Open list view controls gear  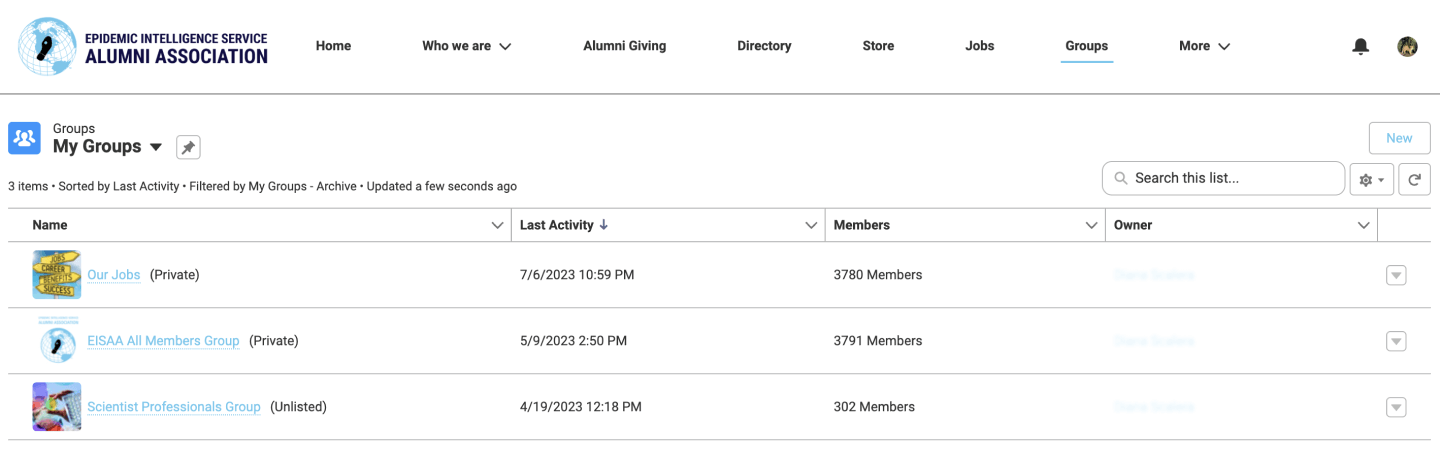pyautogui.click(x=1371, y=180)
